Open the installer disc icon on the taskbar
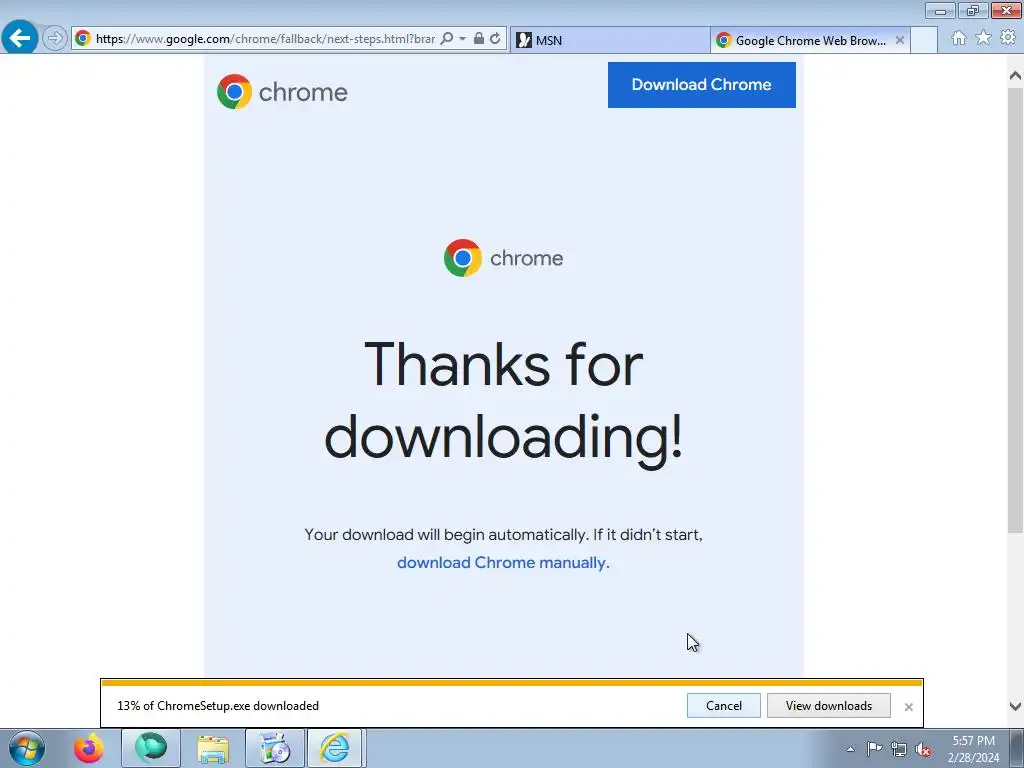 pyautogui.click(x=275, y=748)
